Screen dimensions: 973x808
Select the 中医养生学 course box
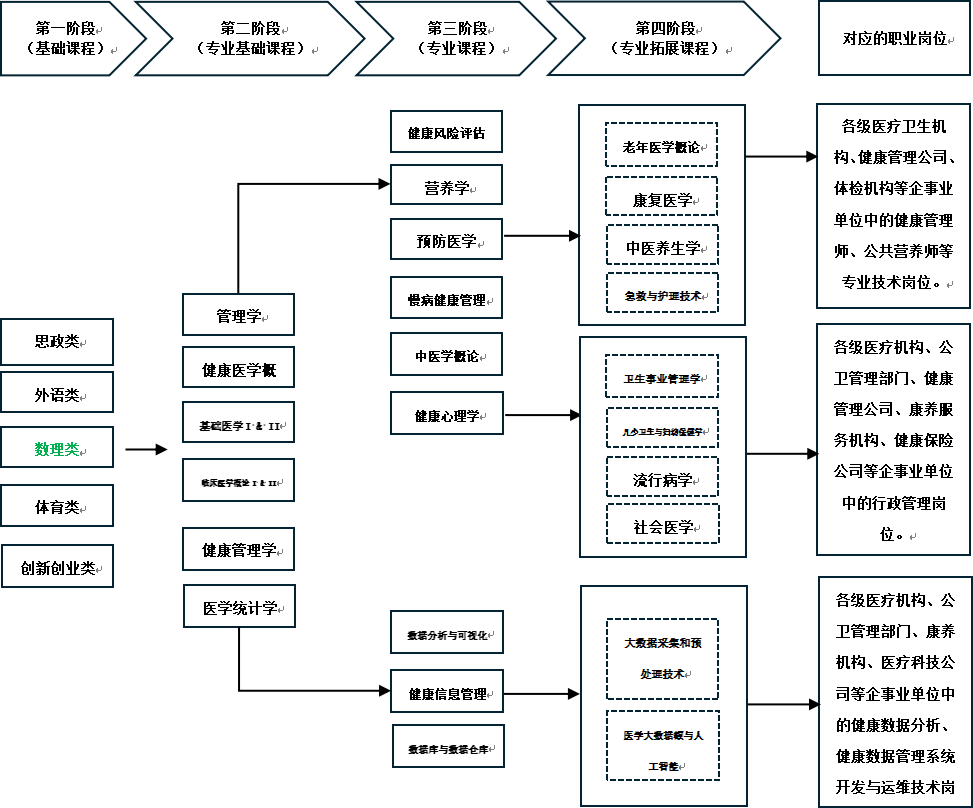[661, 245]
